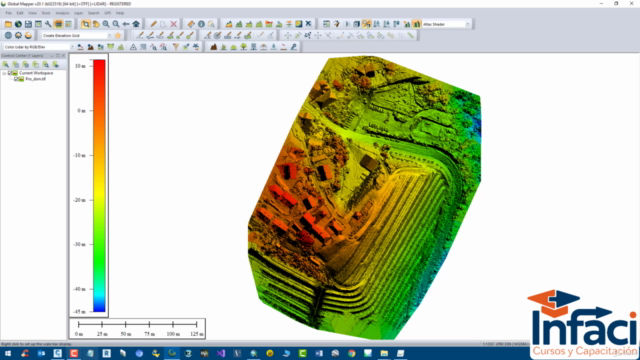Open the Layer menu
The image size is (640, 360).
78,13
